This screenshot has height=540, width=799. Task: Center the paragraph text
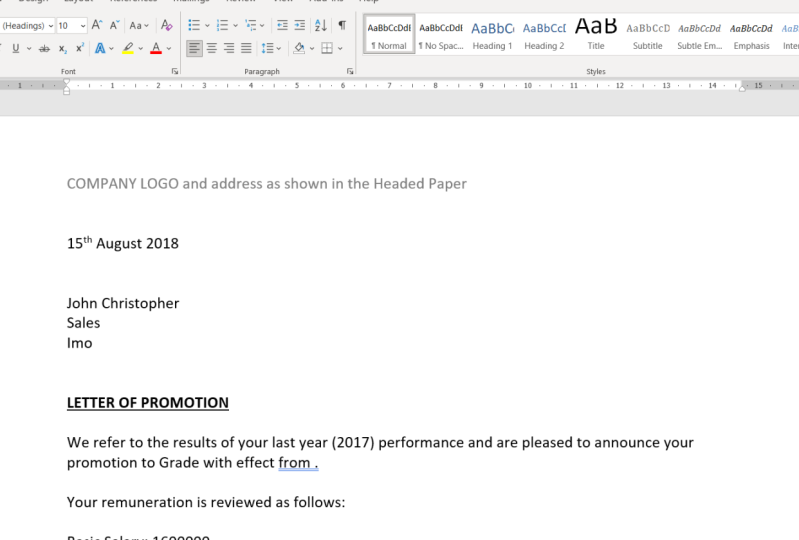coord(211,48)
